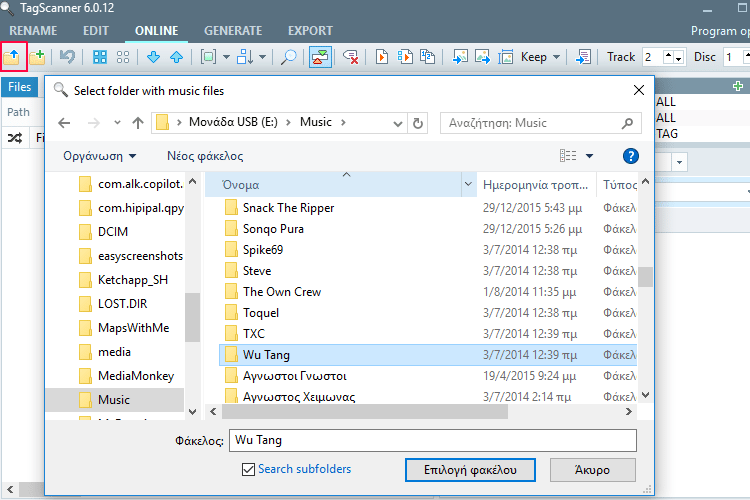Open the Όνομα column filter dropdown
Viewport: 750px width, 500px height.
(x=468, y=184)
